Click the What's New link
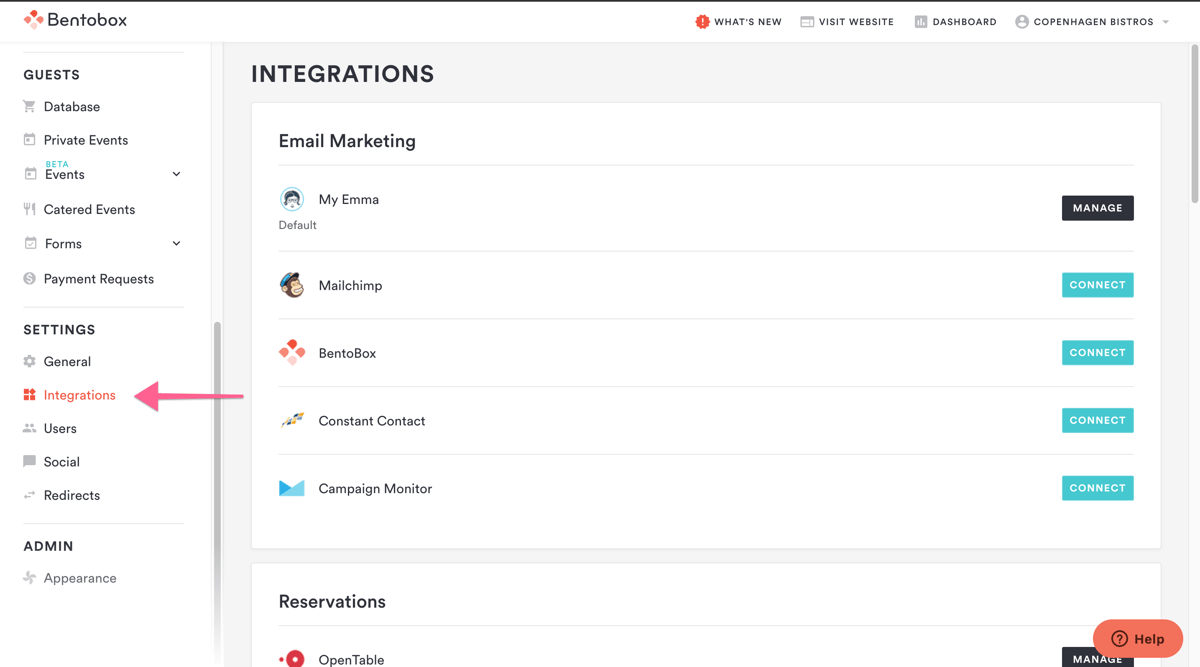This screenshot has height=667, width=1200. [x=748, y=22]
